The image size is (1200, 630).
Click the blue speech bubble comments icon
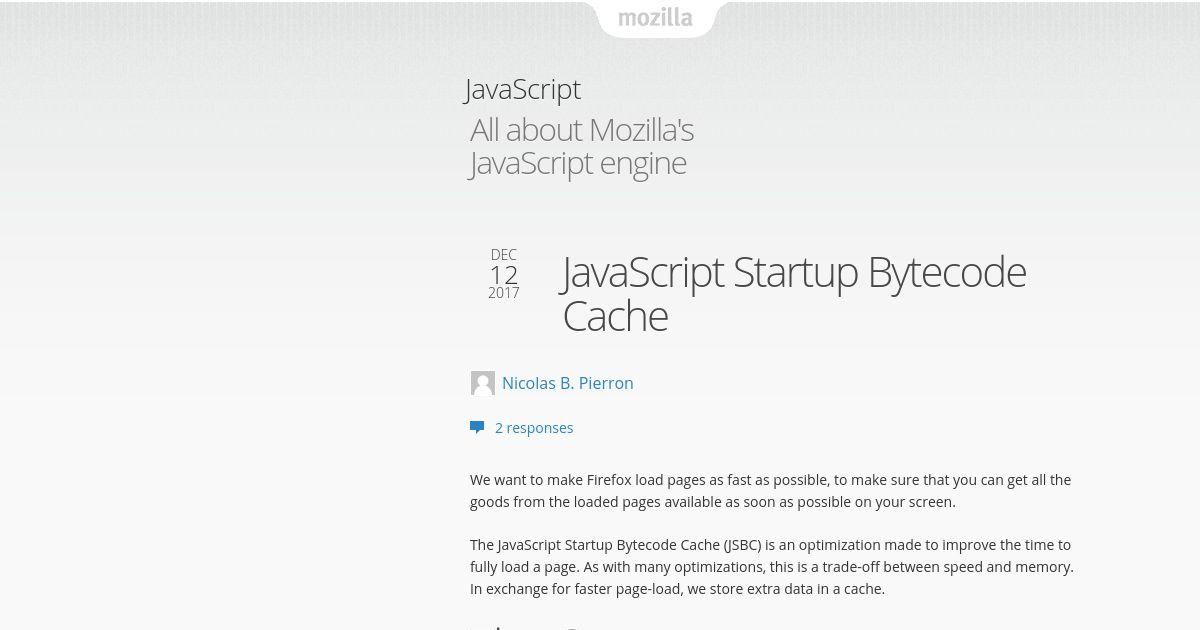477,427
